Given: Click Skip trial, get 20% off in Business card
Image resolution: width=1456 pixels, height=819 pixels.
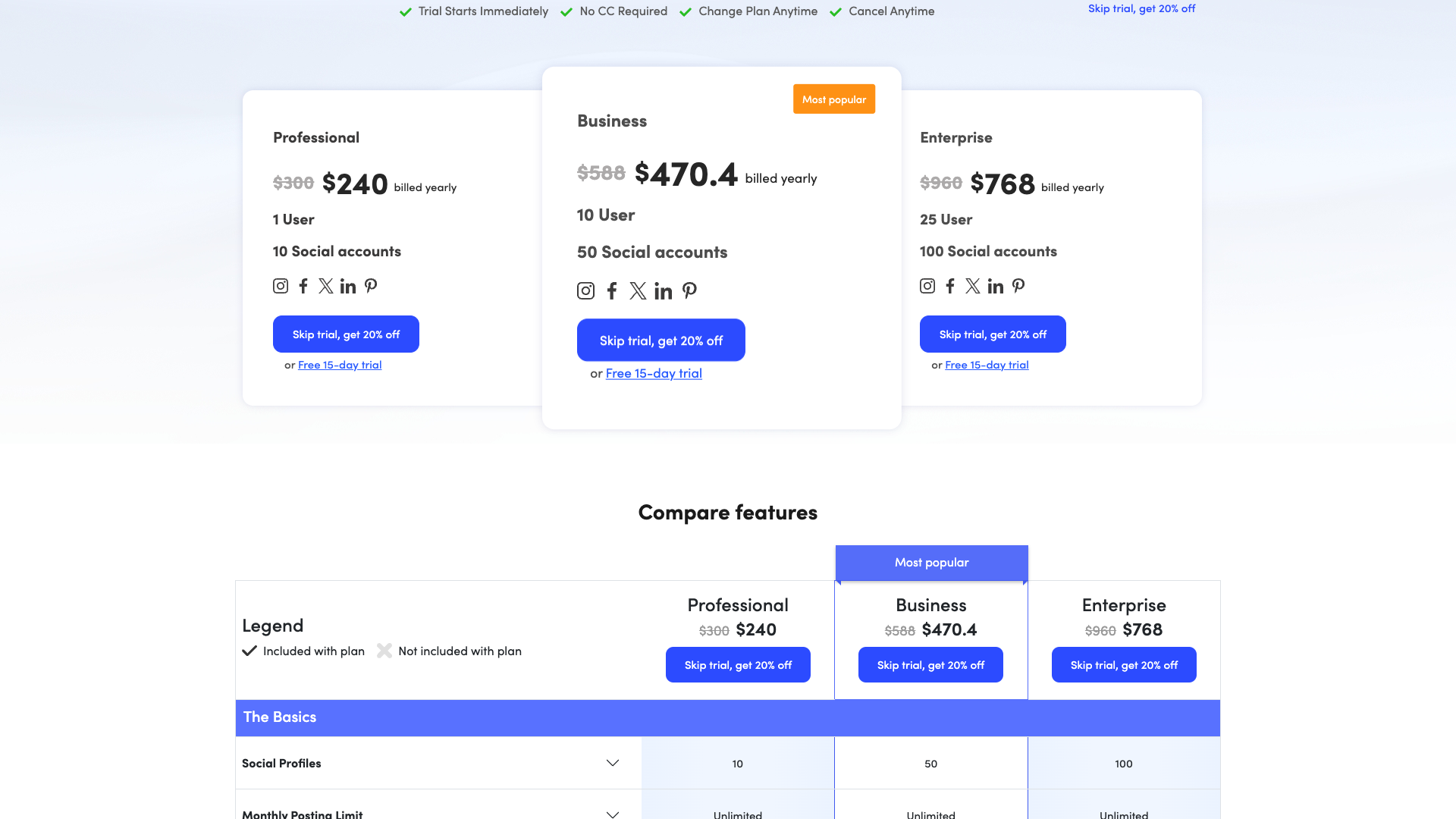Looking at the screenshot, I should click(x=661, y=340).
